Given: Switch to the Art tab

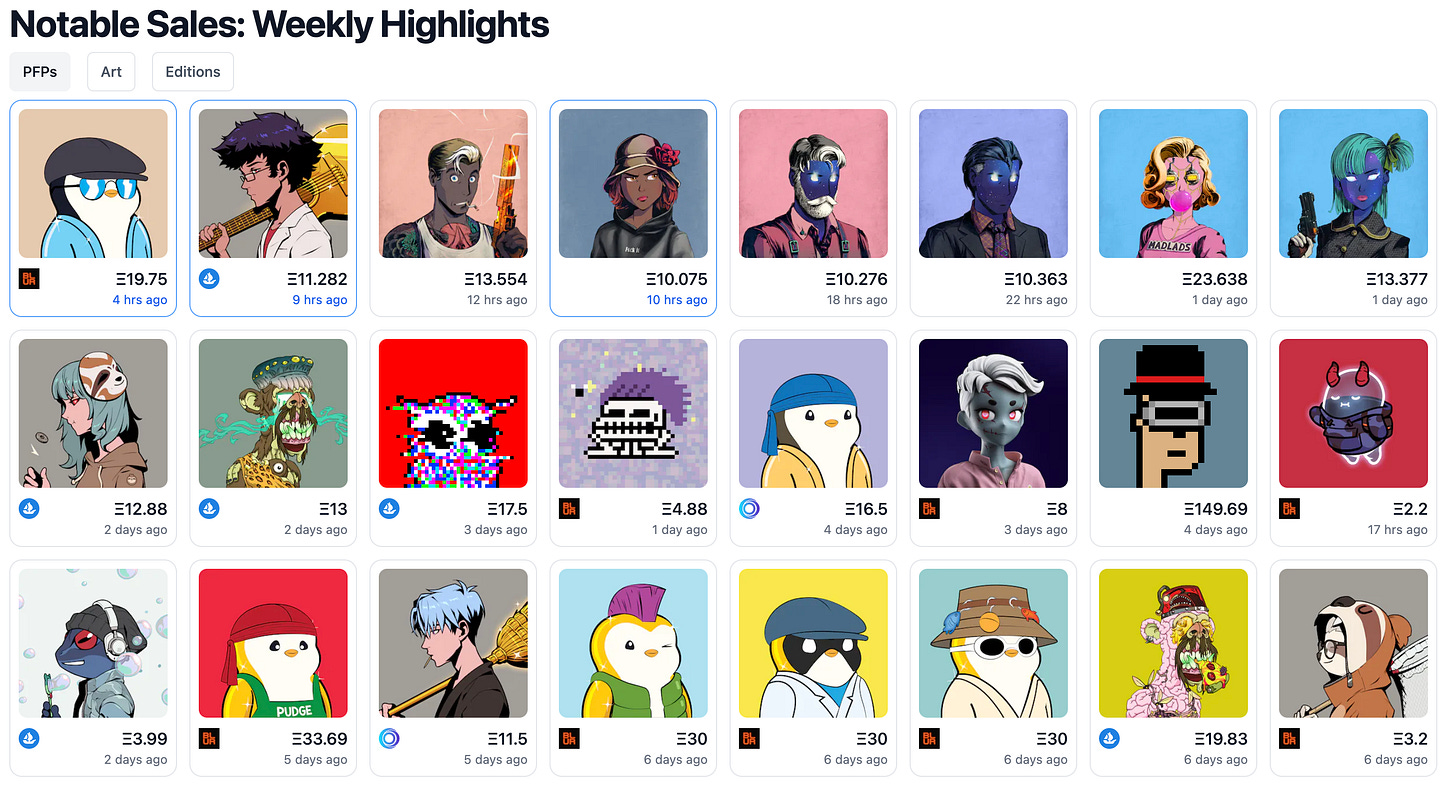Looking at the screenshot, I should 111,72.
